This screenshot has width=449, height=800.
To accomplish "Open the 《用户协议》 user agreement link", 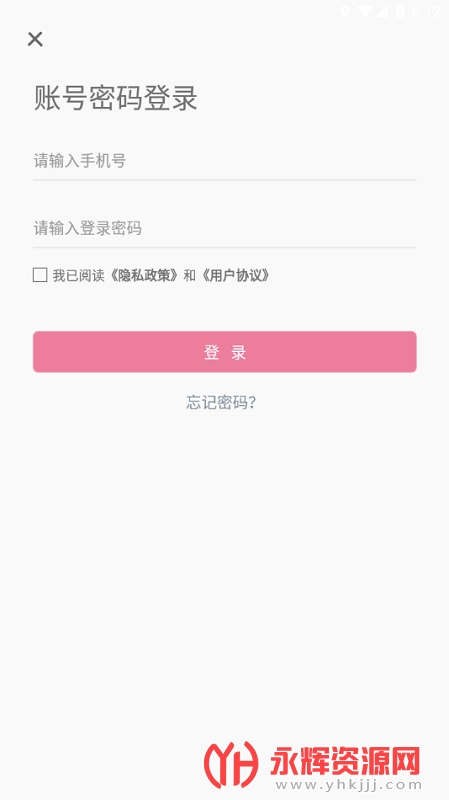I will click(x=235, y=276).
